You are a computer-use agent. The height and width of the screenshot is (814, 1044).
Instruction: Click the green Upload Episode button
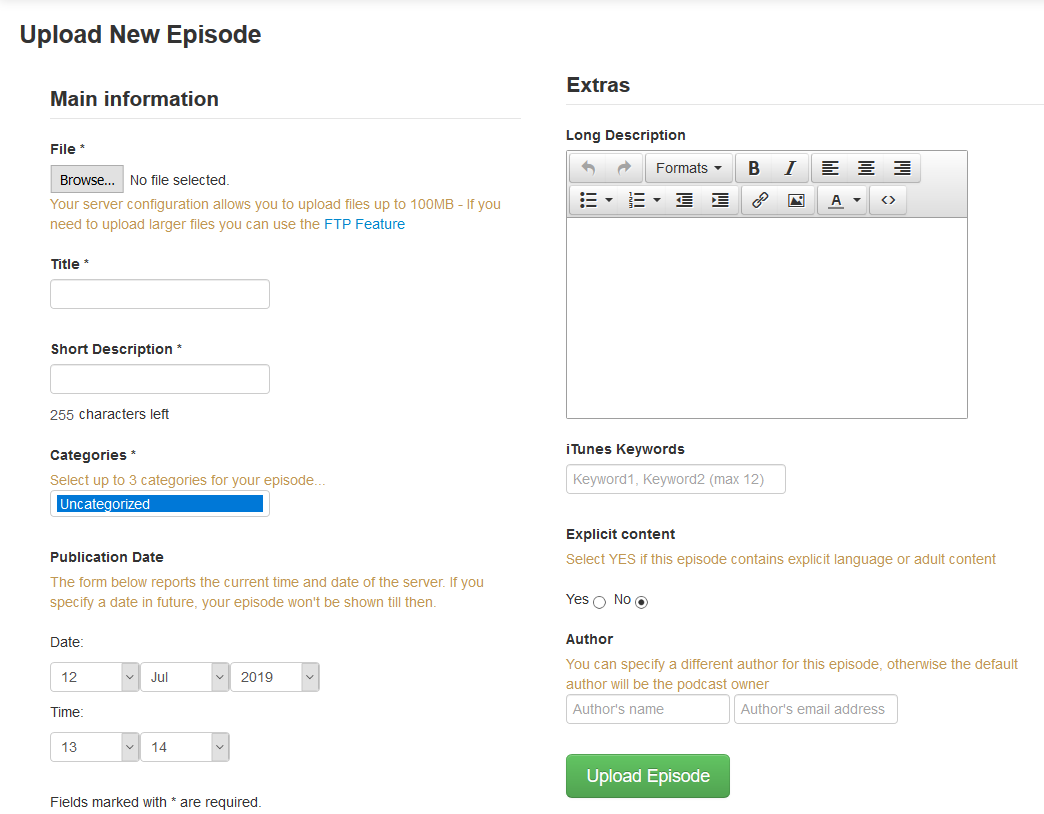coord(648,776)
